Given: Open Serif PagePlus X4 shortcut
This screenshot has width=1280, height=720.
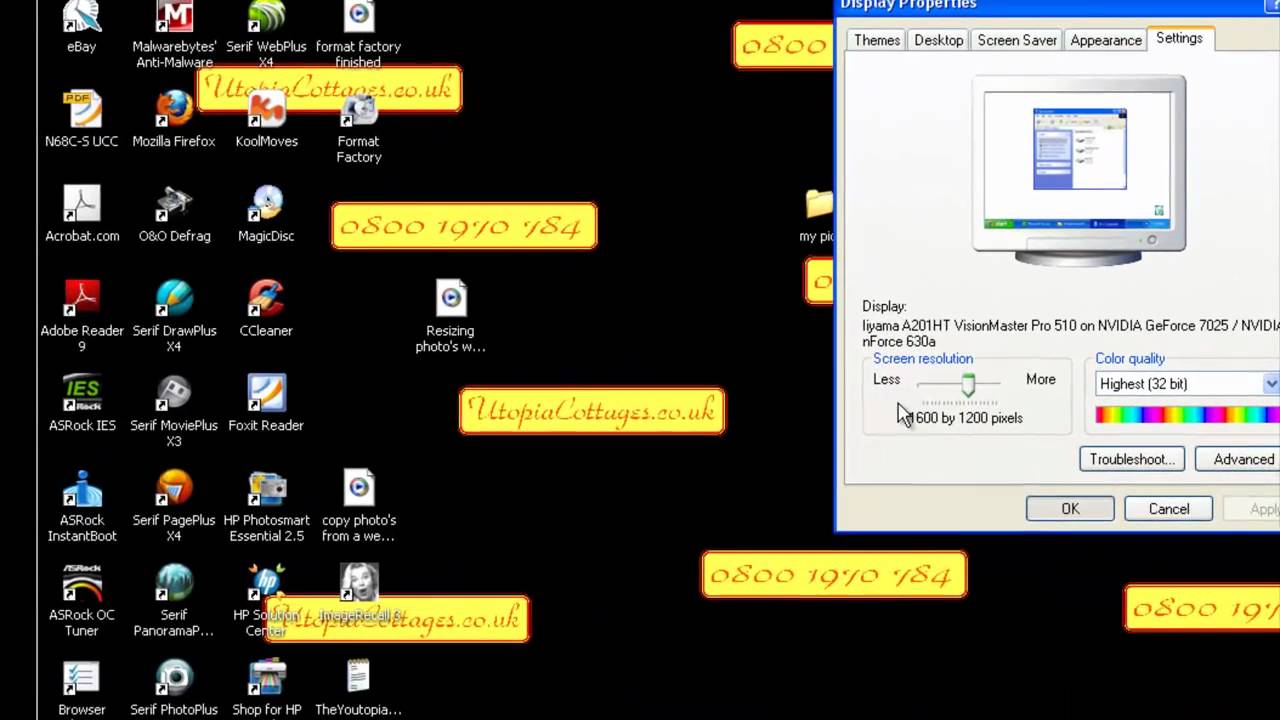Looking at the screenshot, I should pos(174,506).
